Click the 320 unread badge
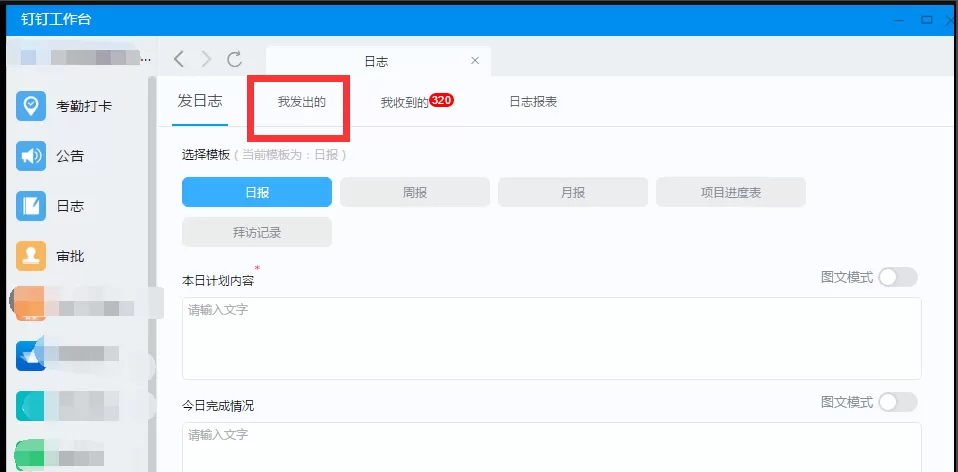The image size is (958, 472). [441, 100]
